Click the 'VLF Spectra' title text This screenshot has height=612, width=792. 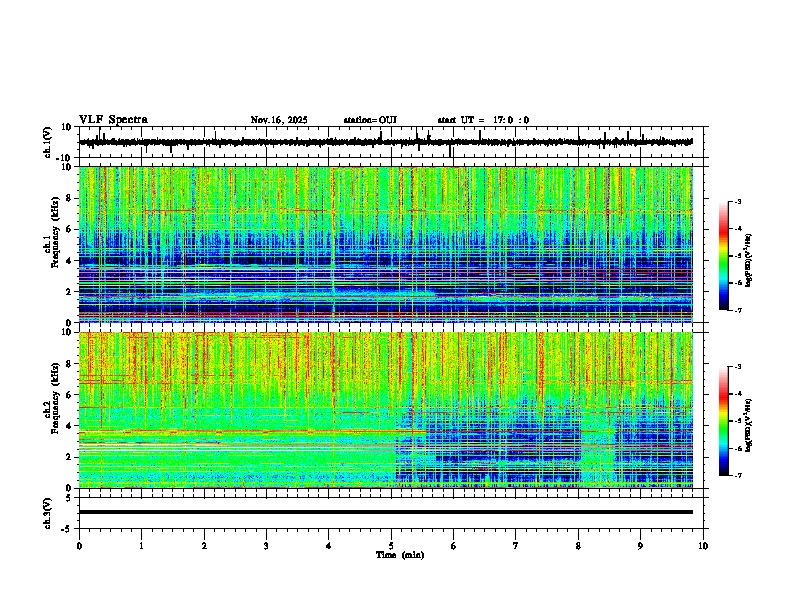(x=113, y=120)
